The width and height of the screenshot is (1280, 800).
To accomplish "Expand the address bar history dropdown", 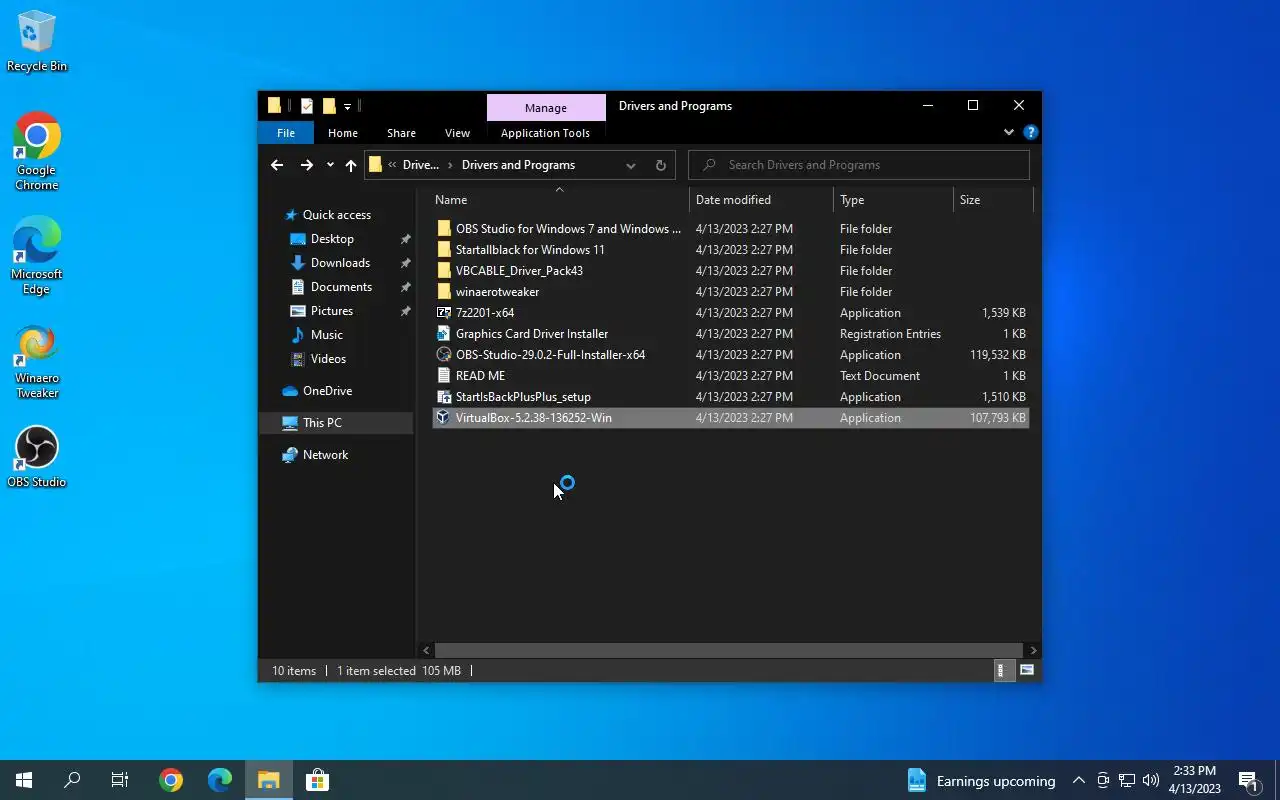I will coord(631,165).
